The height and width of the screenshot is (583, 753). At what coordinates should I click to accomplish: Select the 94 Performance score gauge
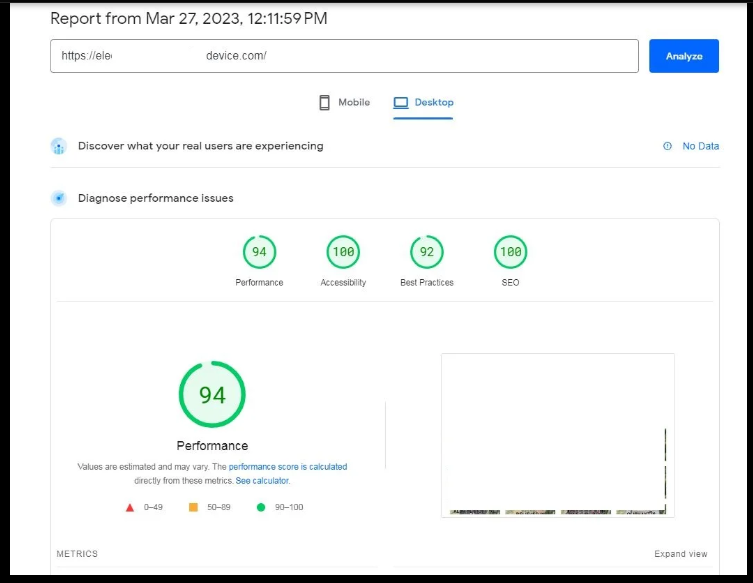pyautogui.click(x=259, y=252)
